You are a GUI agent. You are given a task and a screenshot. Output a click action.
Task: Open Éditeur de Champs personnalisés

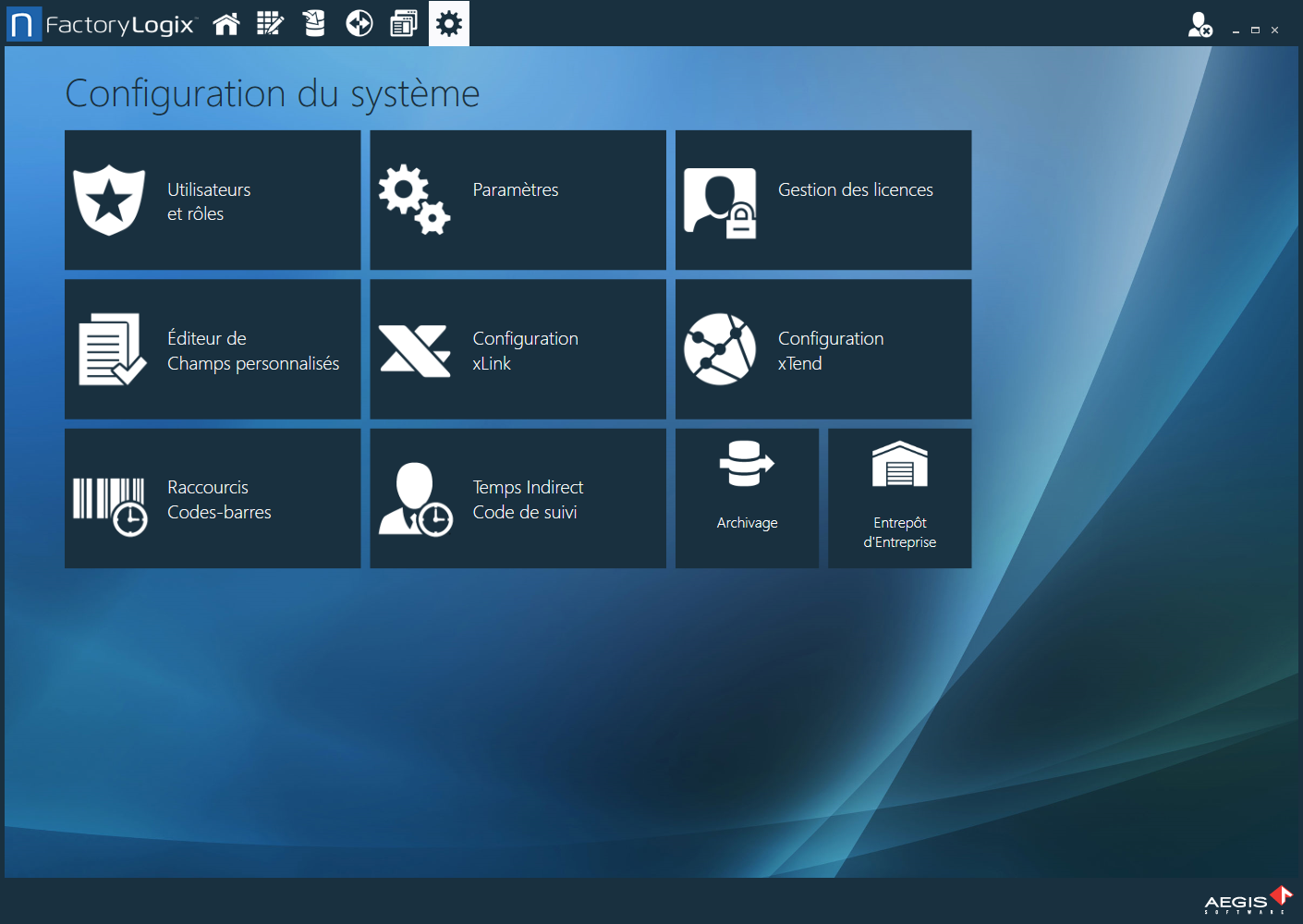click(x=212, y=349)
